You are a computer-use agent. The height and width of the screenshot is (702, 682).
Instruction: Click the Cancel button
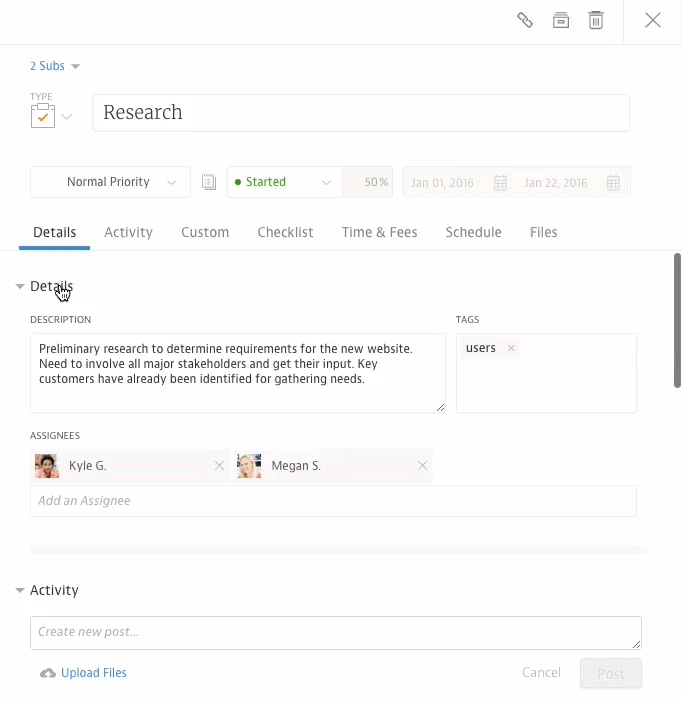coord(541,672)
